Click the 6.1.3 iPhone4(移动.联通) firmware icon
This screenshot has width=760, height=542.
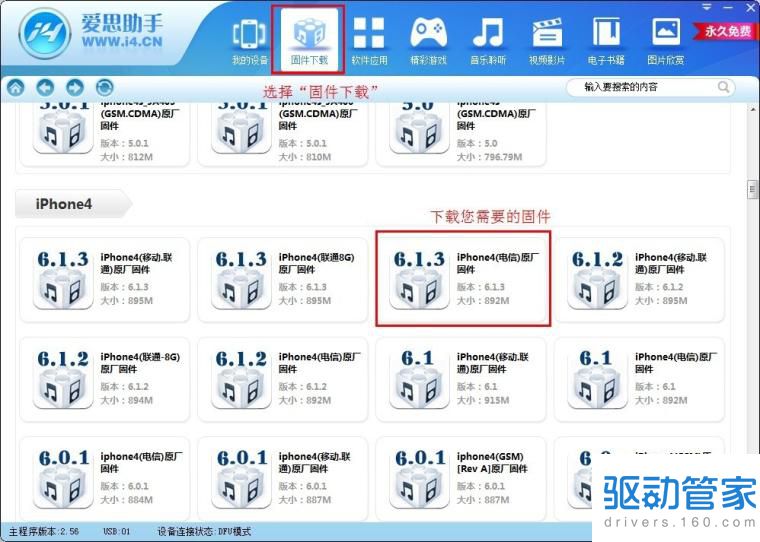63,279
